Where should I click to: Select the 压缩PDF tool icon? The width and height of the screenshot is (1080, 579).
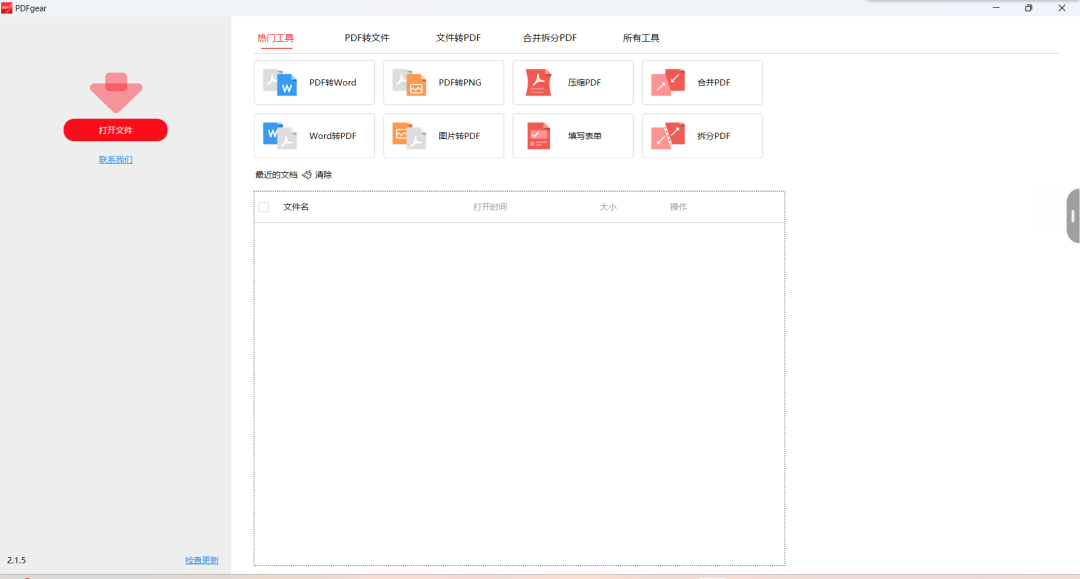pos(539,82)
